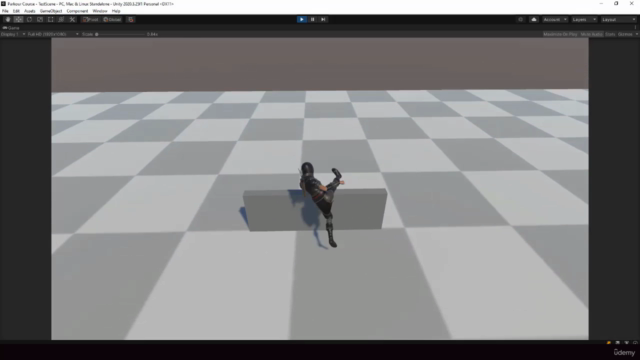Select the Game view tab
The image size is (640, 360).
click(x=11, y=28)
